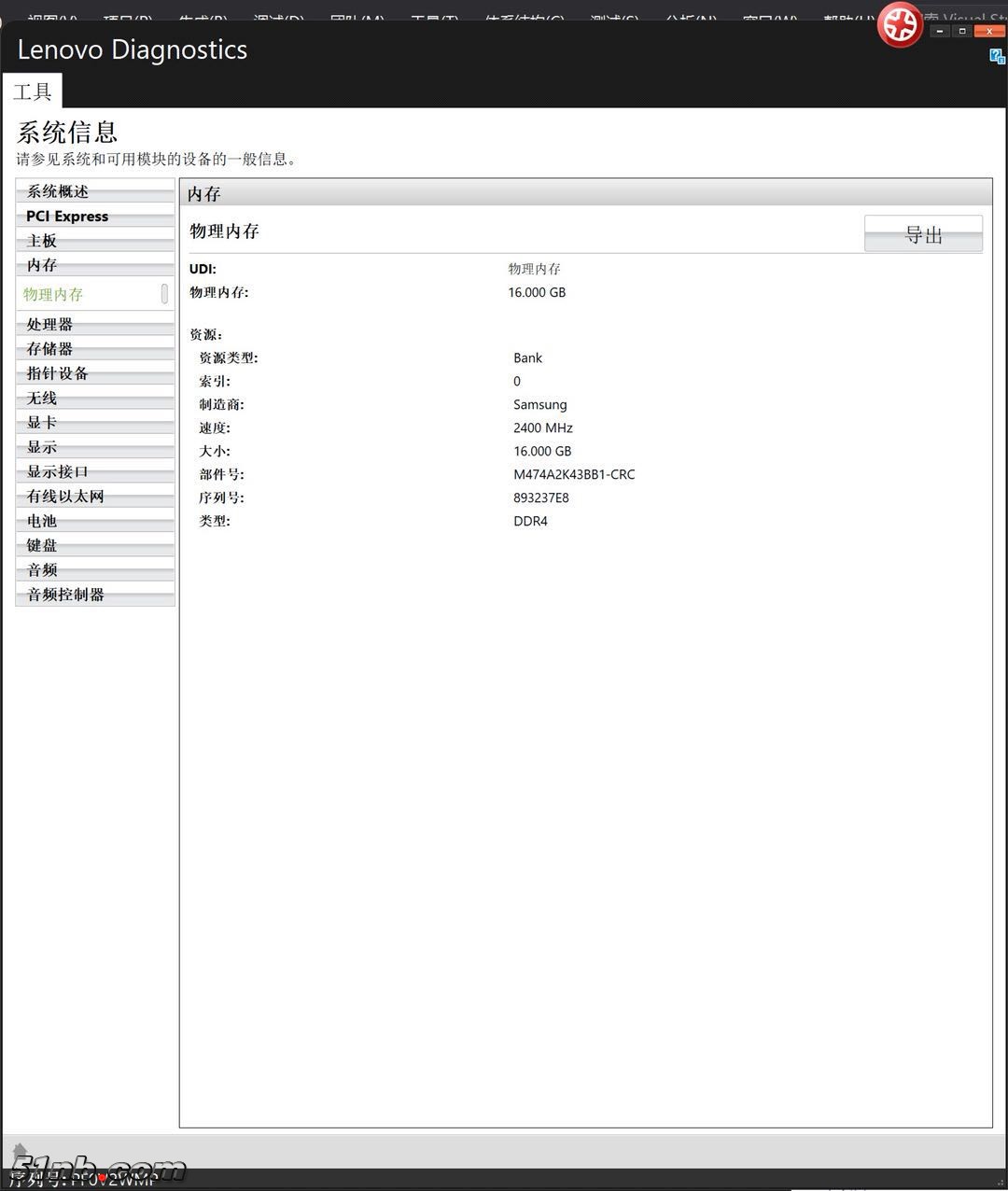Click the gray home icon at bottom left
Viewport: 1008px width, 1191px height.
click(20, 1150)
